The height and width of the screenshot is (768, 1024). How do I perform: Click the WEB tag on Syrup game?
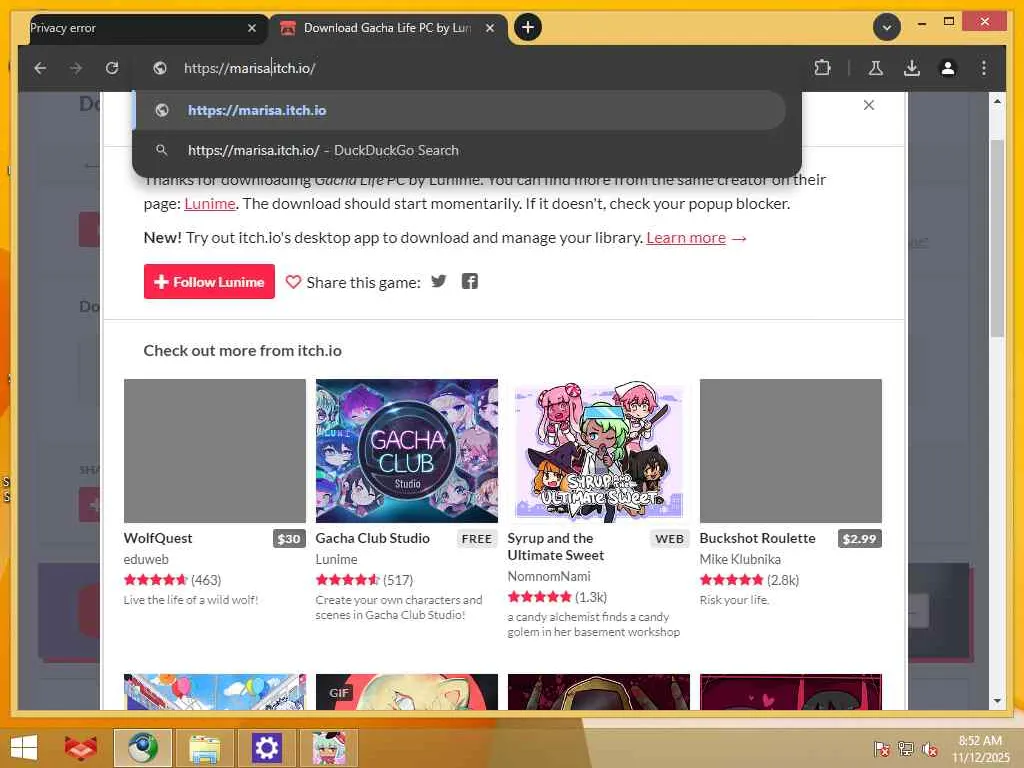coord(669,539)
